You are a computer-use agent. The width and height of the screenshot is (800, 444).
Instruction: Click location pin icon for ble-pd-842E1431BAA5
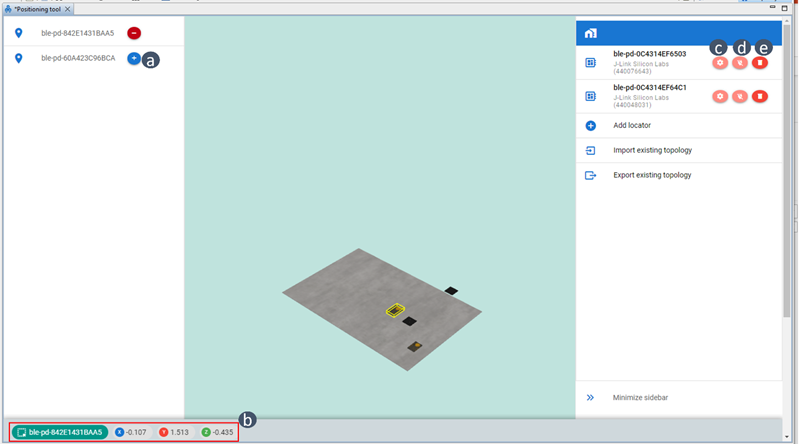[18, 33]
